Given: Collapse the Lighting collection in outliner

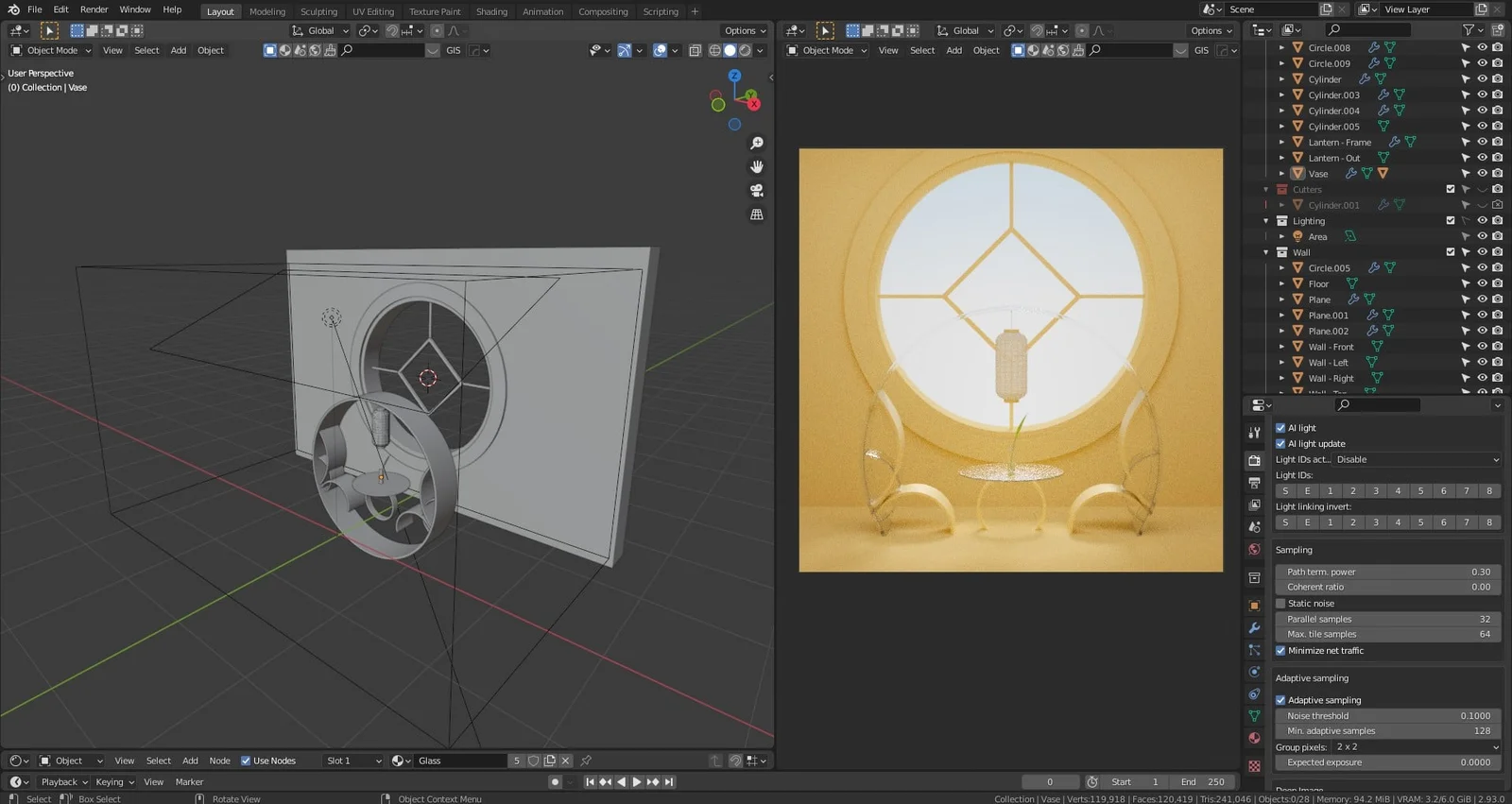Looking at the screenshot, I should 1266,221.
